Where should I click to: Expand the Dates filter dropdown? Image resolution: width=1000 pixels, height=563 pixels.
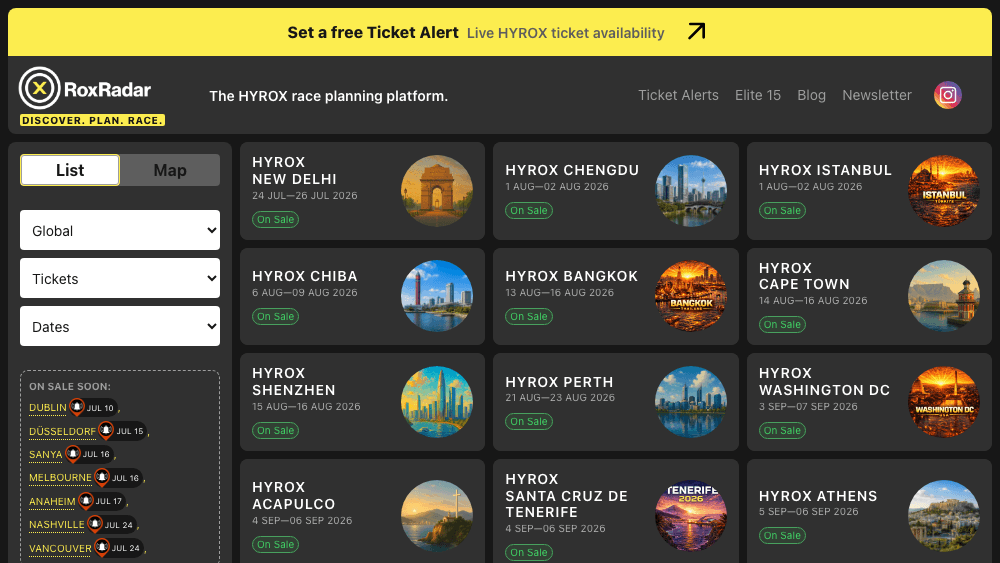click(120, 326)
